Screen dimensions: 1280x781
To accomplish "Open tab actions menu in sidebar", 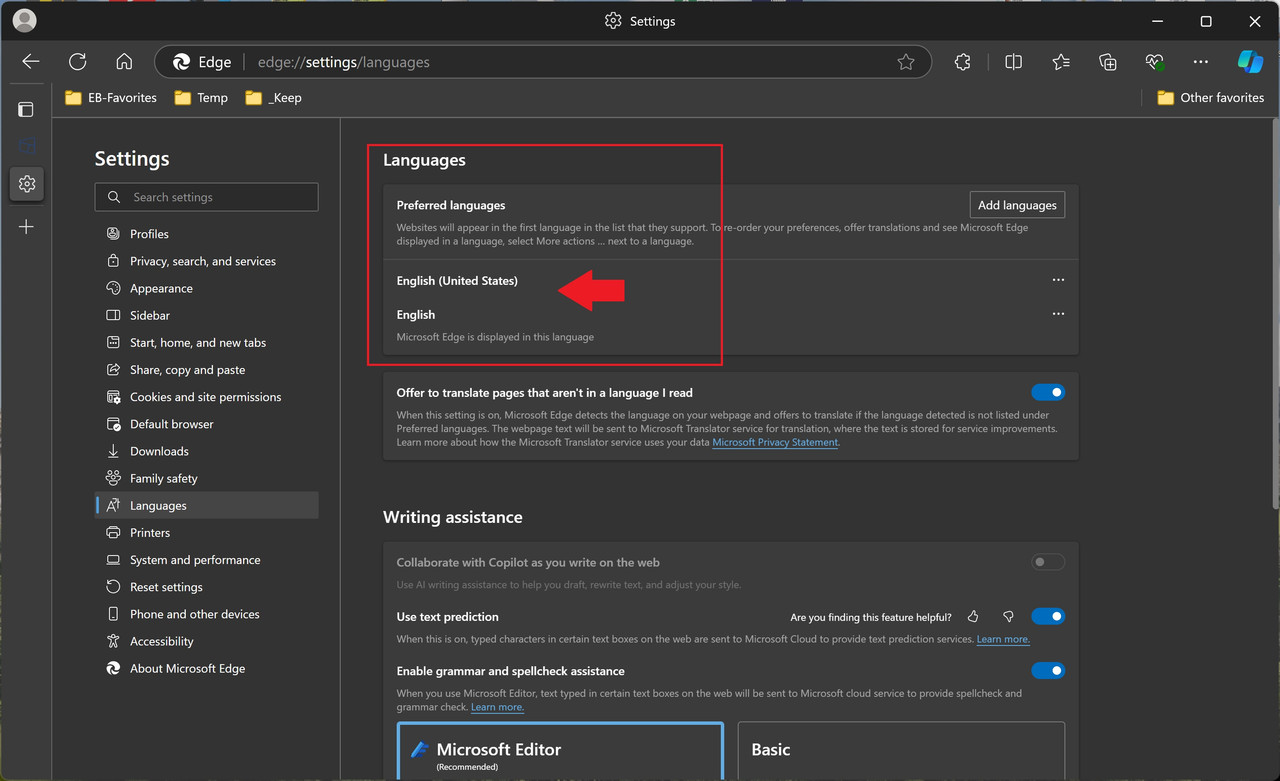I will pyautogui.click(x=26, y=109).
